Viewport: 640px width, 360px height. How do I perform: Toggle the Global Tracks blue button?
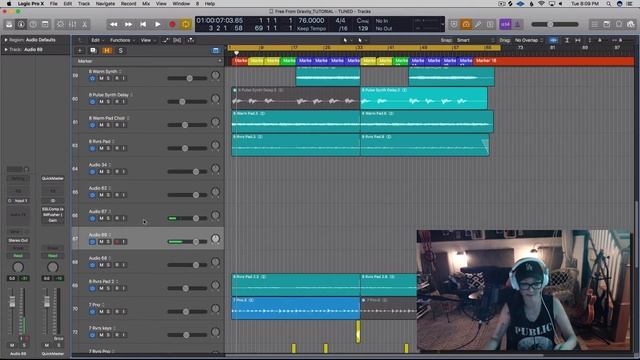point(216,51)
